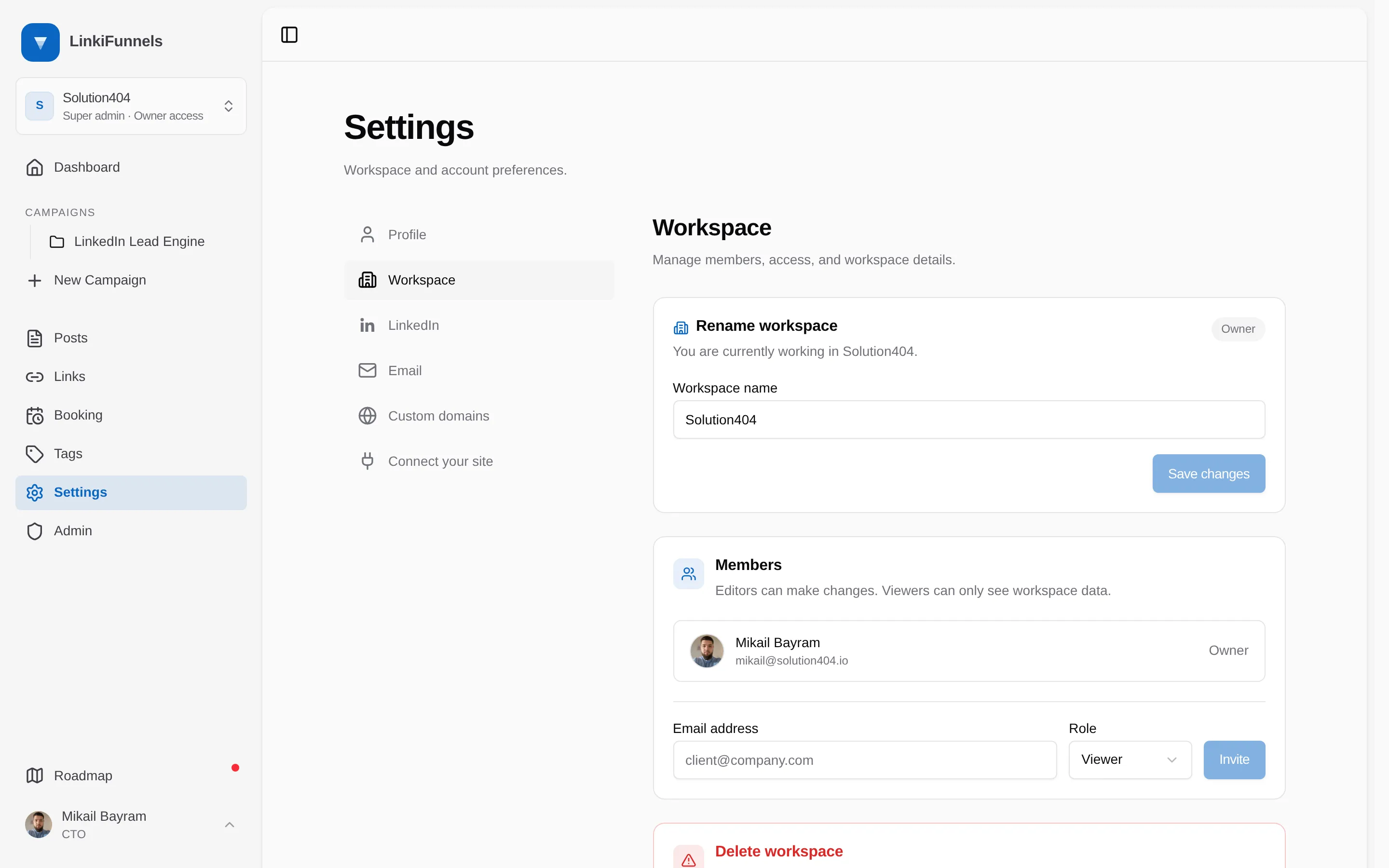
Task: Click the mikail@solution404.io email text
Action: point(791,661)
